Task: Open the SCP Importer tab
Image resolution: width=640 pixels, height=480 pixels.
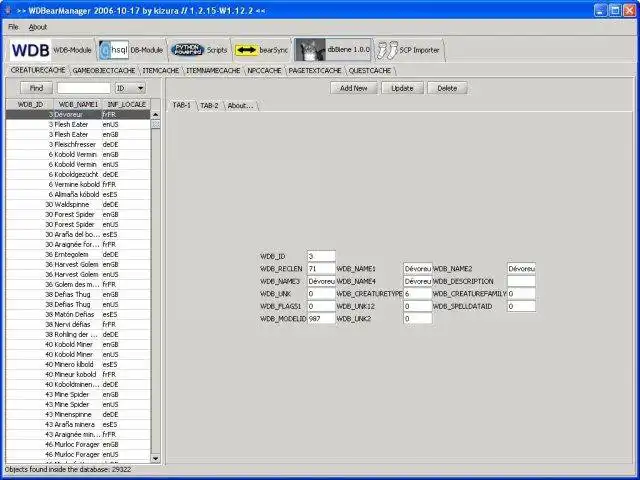Action: [409, 50]
